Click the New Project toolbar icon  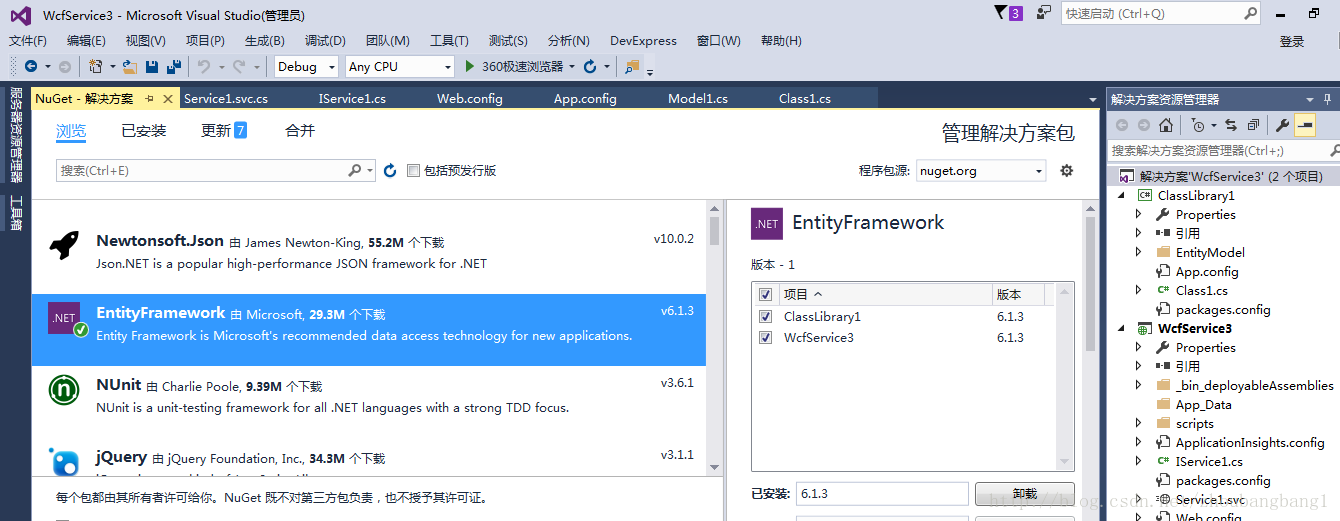tap(96, 67)
